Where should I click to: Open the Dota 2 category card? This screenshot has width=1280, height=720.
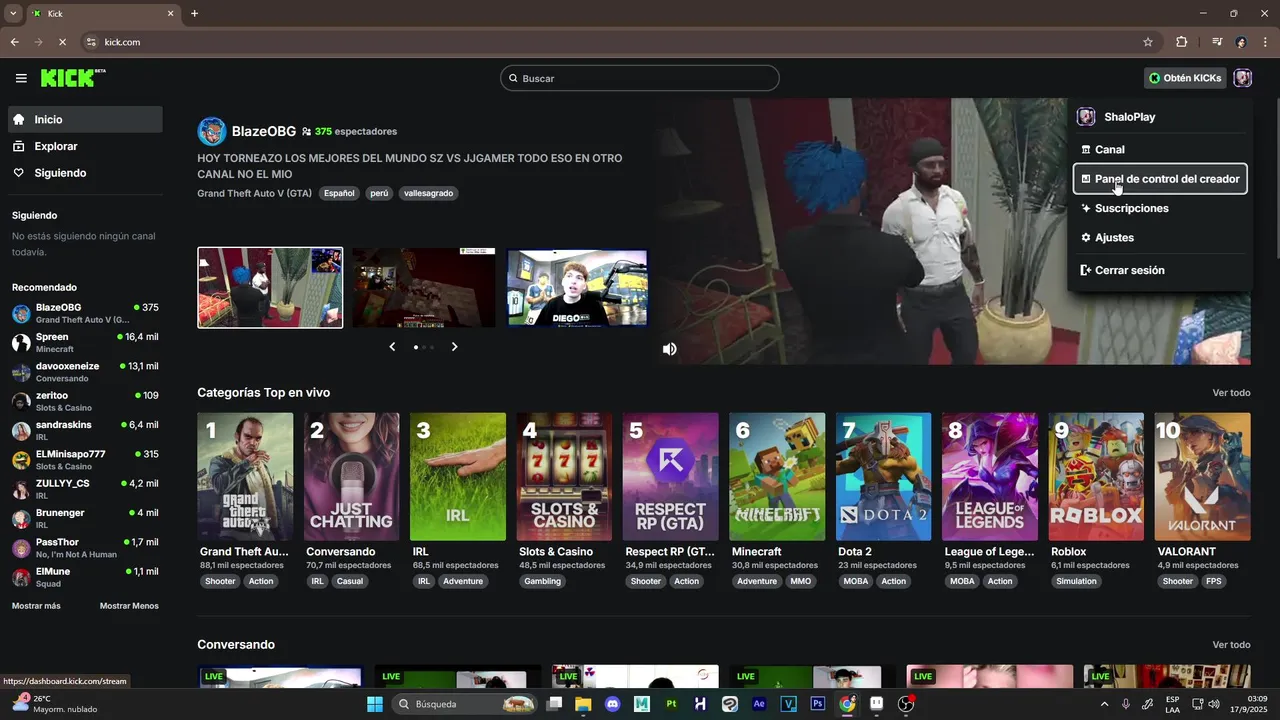(x=884, y=477)
